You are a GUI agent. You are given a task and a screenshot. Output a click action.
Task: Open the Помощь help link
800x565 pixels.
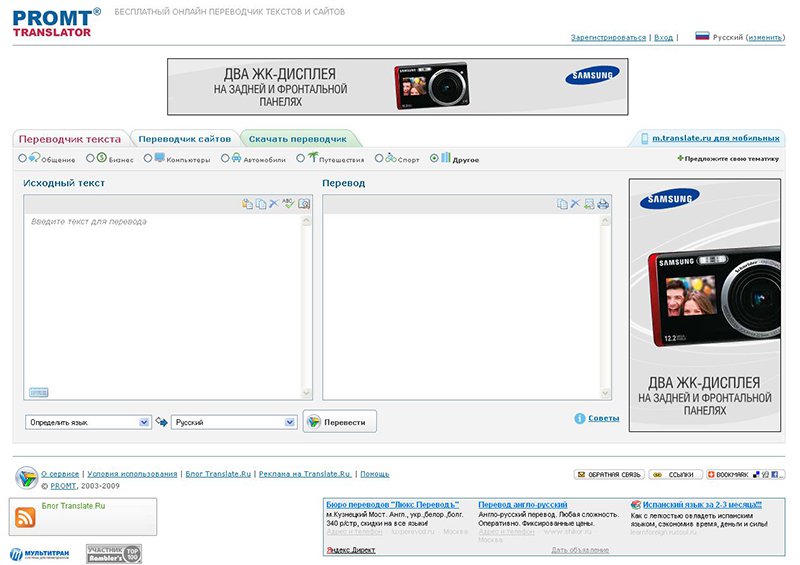[374, 474]
